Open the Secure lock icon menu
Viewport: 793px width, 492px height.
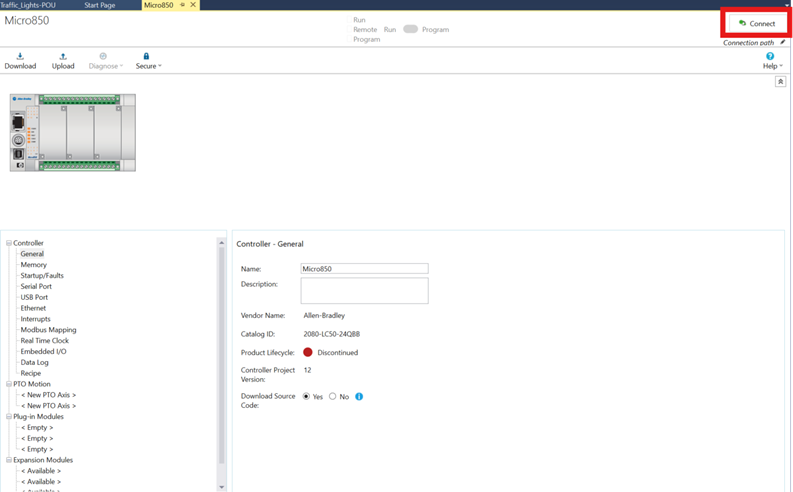tap(146, 57)
